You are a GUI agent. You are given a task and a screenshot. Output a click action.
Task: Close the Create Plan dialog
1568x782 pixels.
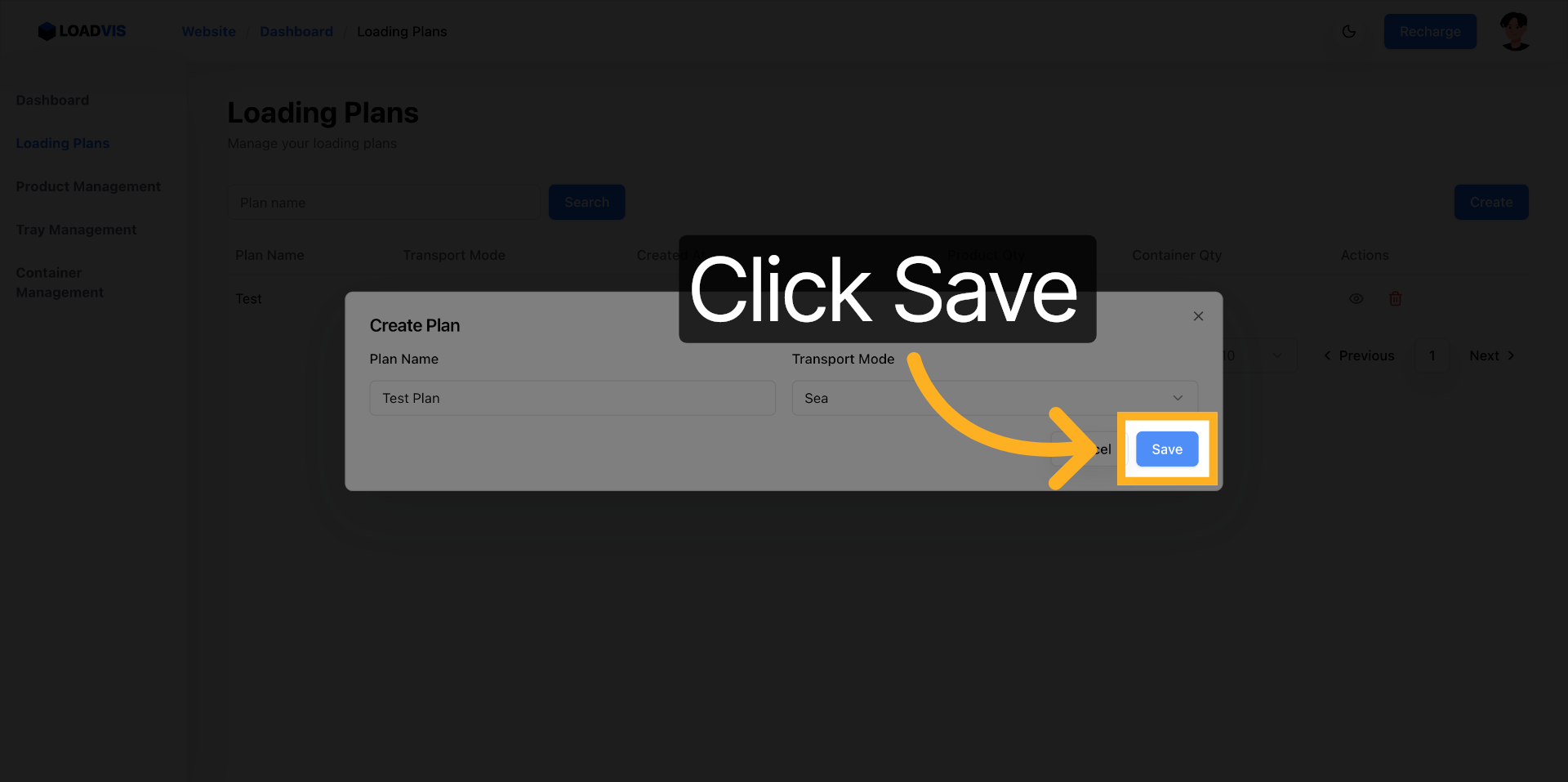coord(1198,316)
